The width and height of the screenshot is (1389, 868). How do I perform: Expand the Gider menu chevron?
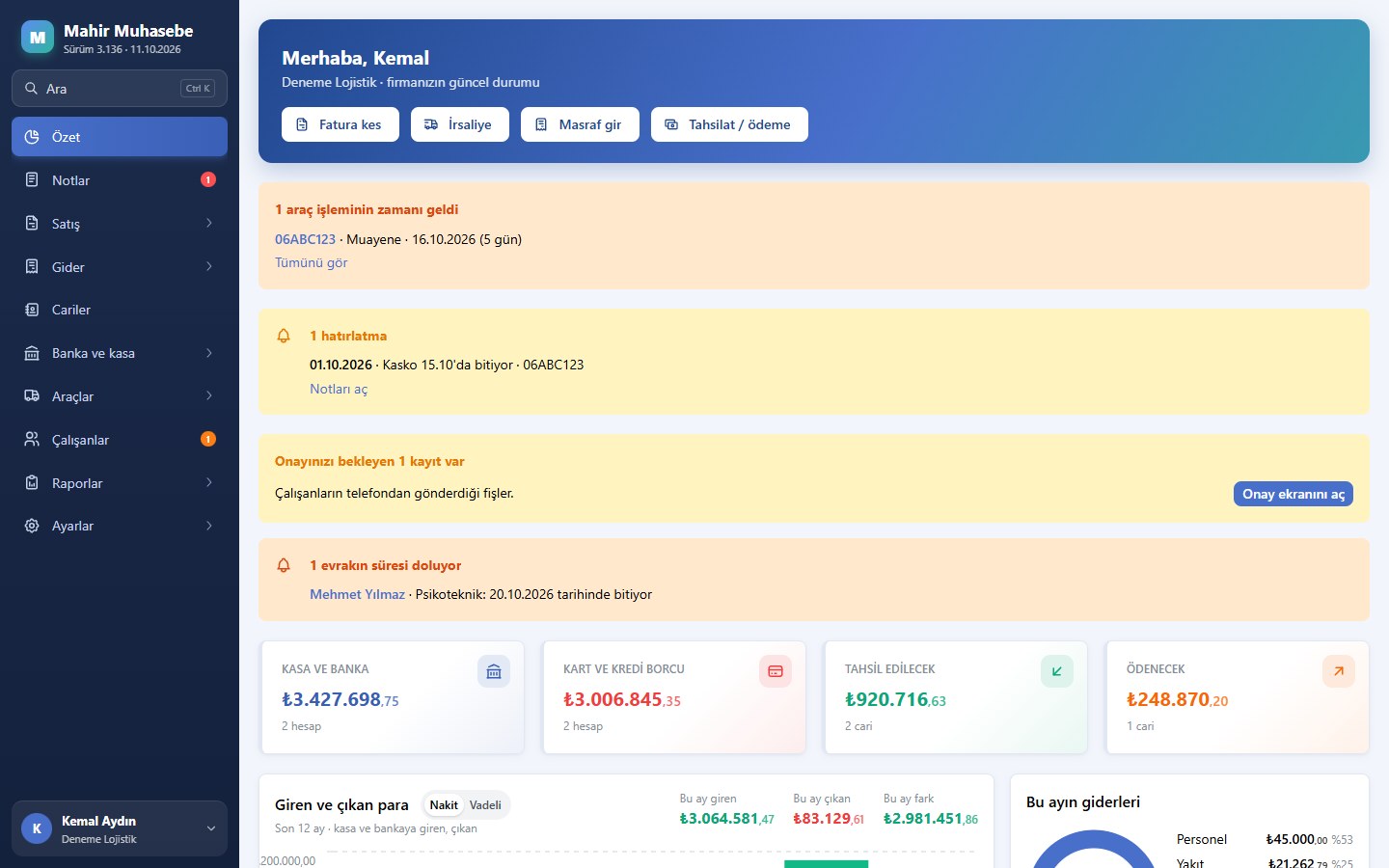[209, 266]
